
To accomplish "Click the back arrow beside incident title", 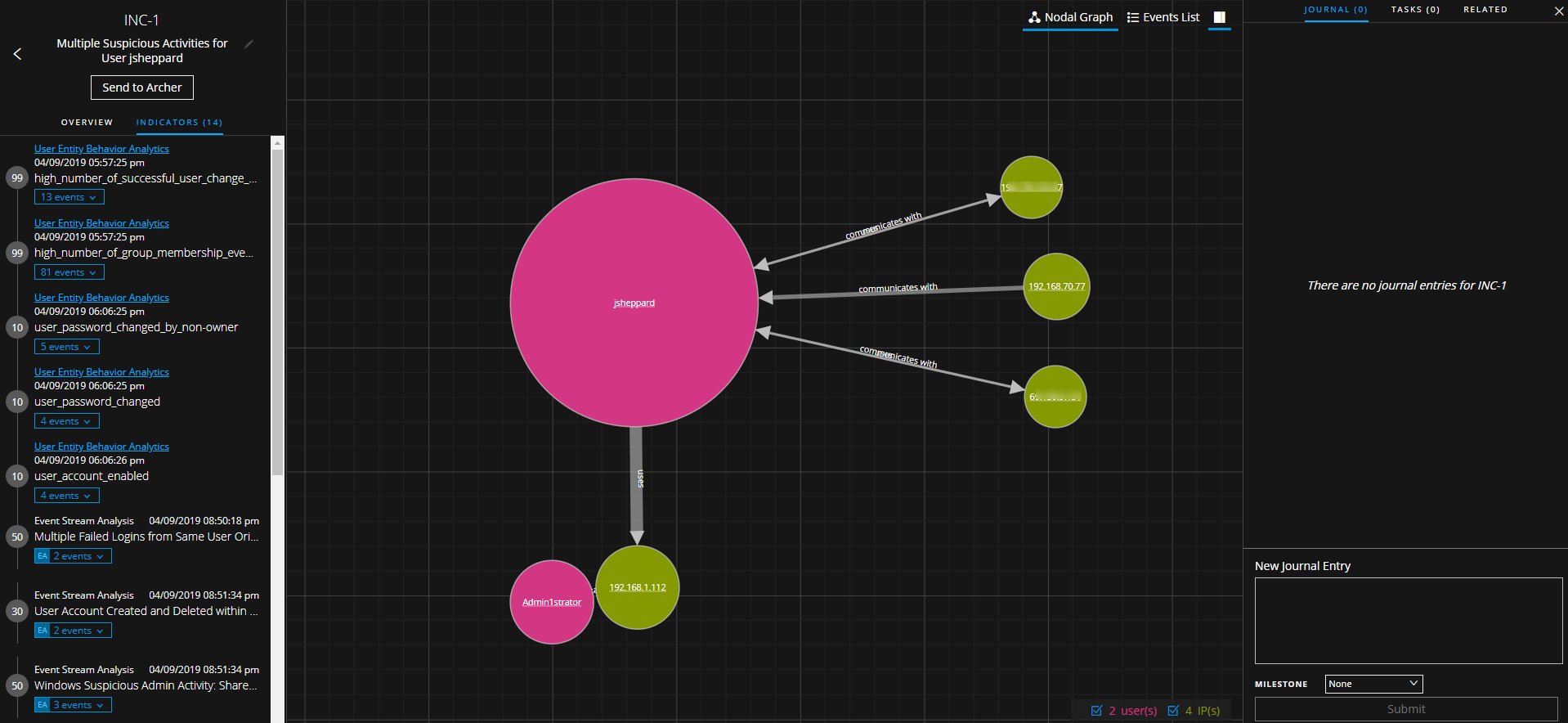I will pyautogui.click(x=17, y=54).
